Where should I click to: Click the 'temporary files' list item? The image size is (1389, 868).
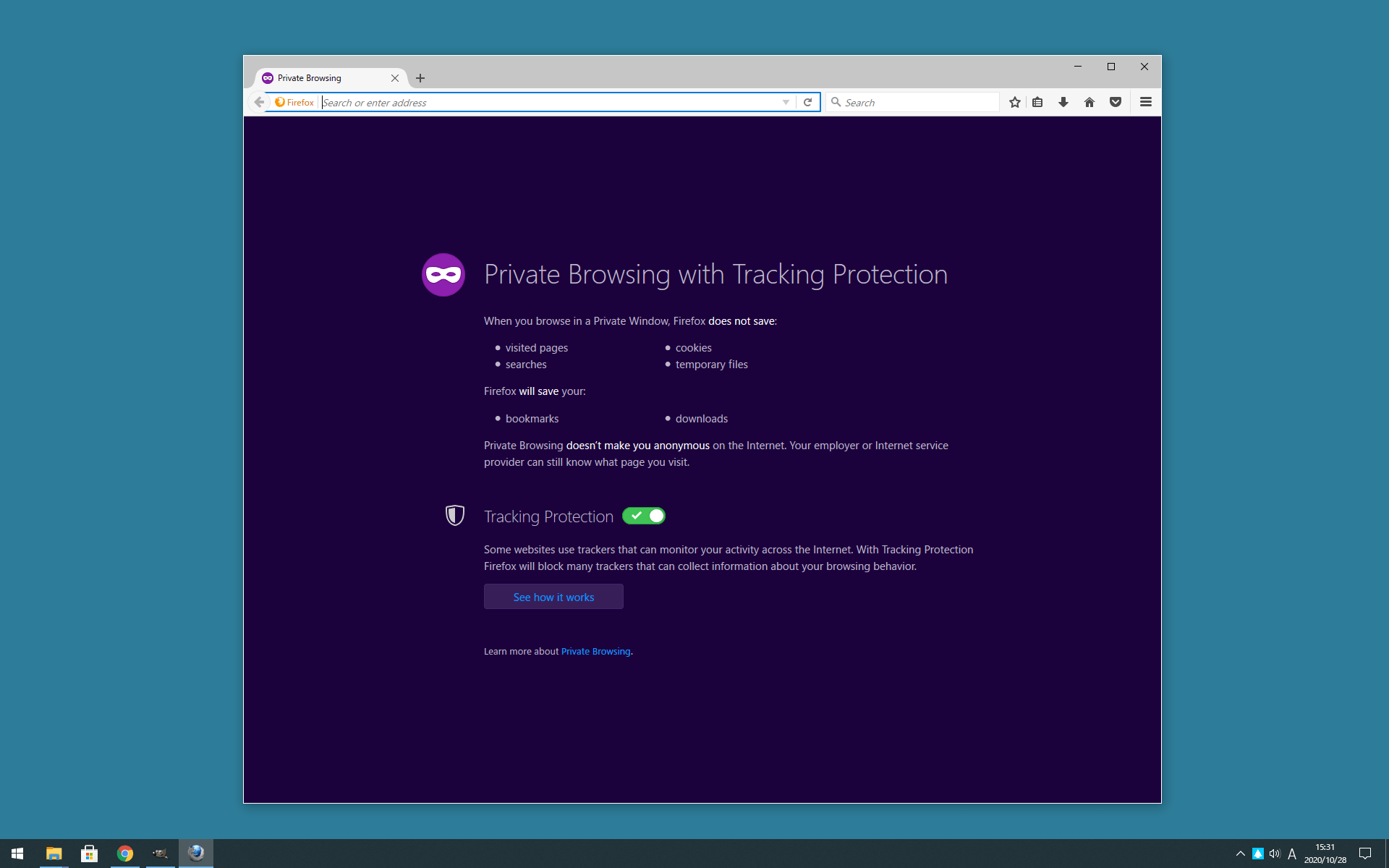pos(712,365)
